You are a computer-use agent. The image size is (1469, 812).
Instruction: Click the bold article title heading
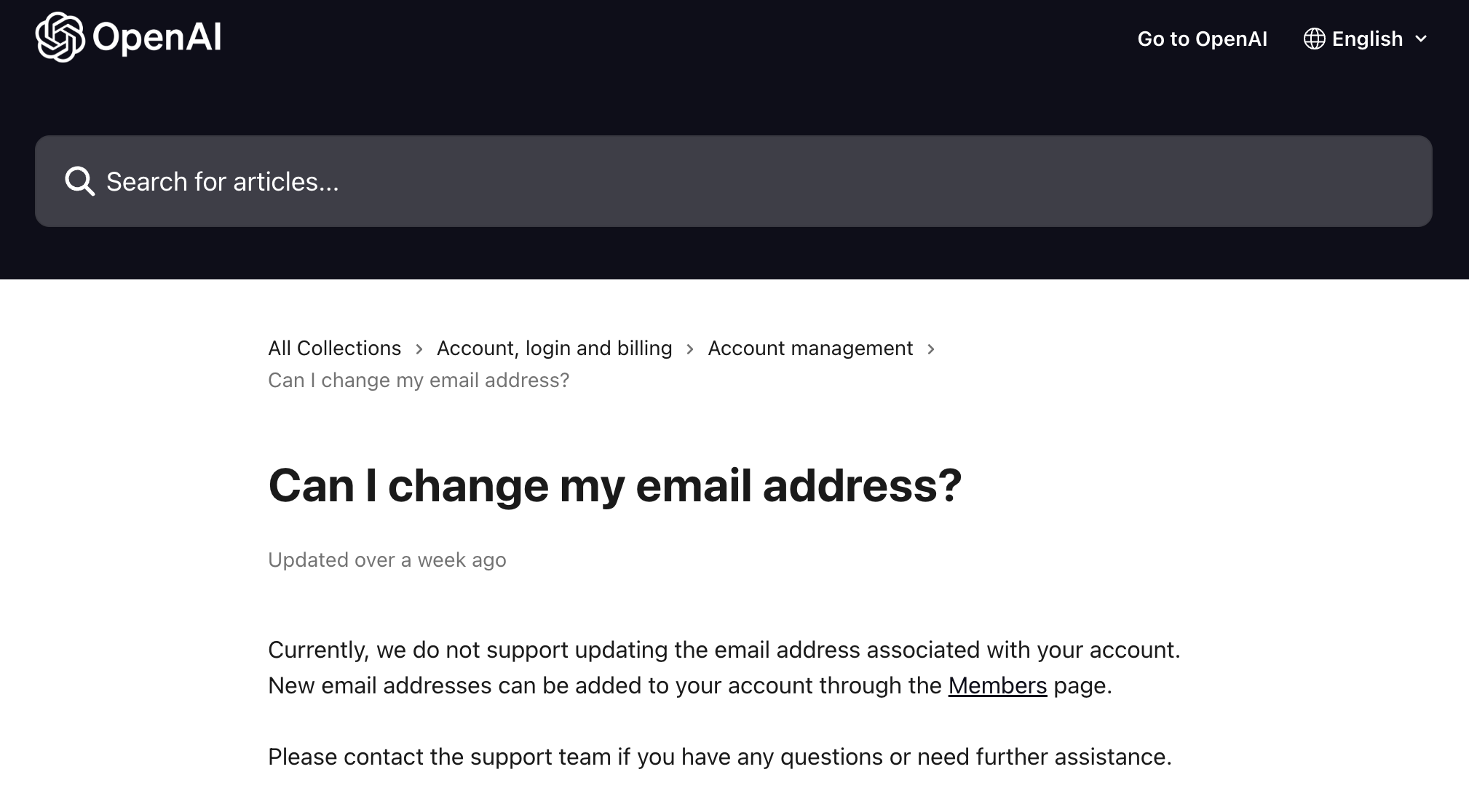[614, 485]
